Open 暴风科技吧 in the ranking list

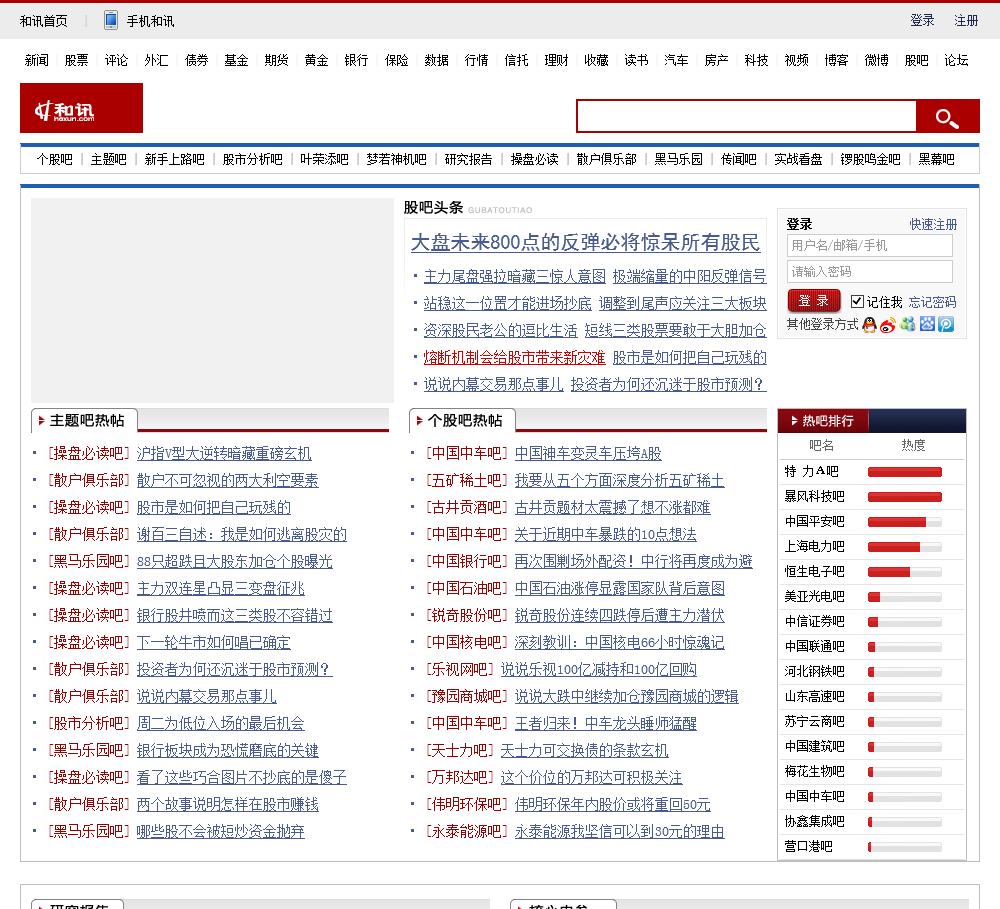coord(814,496)
